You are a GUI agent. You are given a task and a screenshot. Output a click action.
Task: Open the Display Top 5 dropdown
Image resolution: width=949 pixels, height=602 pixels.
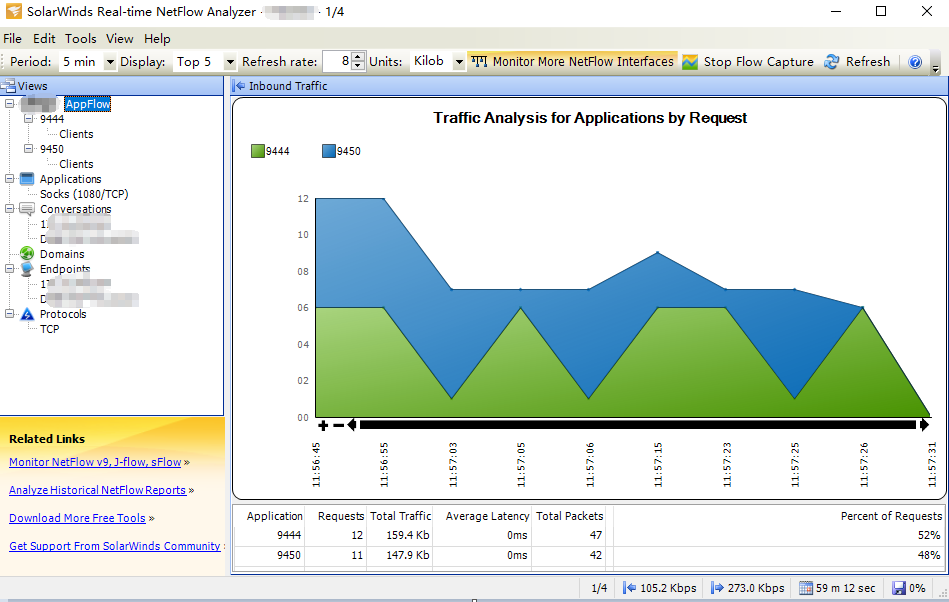pyautogui.click(x=230, y=62)
